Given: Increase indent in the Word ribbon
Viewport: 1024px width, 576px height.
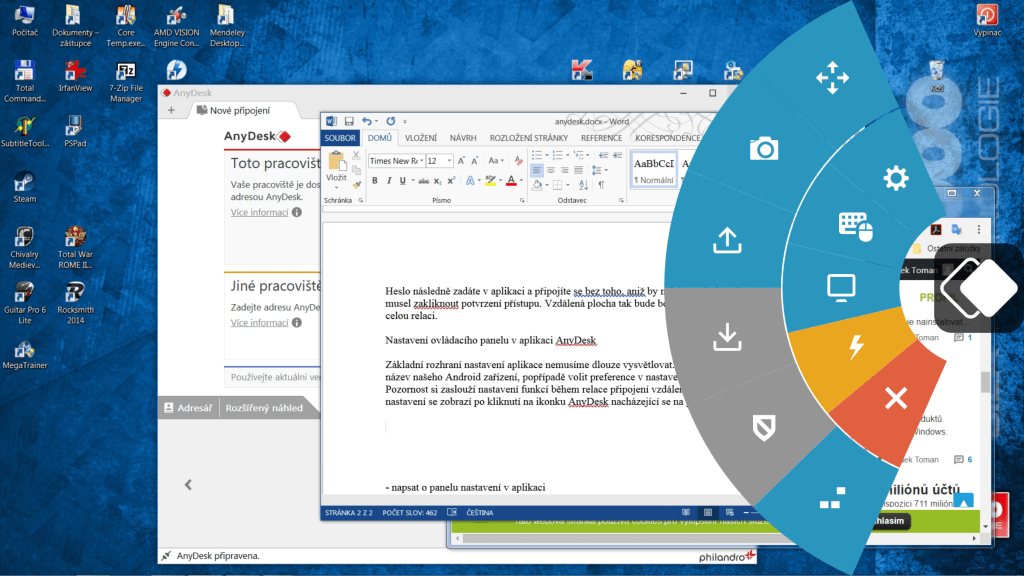Looking at the screenshot, I should click(x=618, y=155).
